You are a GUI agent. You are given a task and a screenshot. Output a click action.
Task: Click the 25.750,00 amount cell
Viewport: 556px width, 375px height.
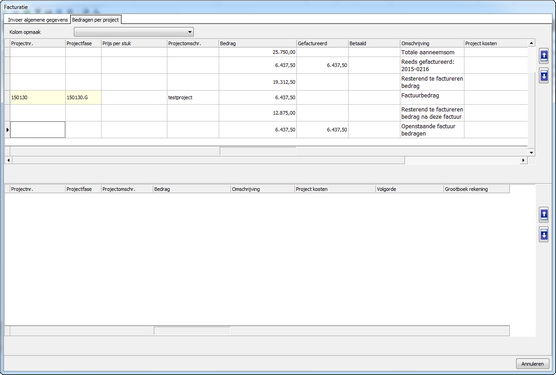257,52
